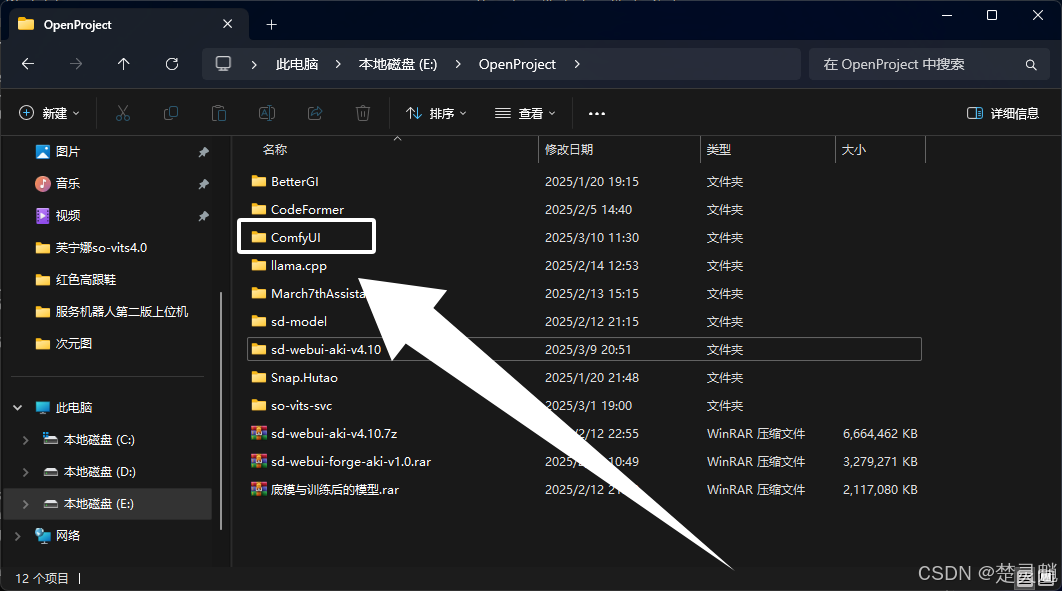The height and width of the screenshot is (591, 1062).
Task: Open the 新建 new item menu
Action: pyautogui.click(x=49, y=113)
